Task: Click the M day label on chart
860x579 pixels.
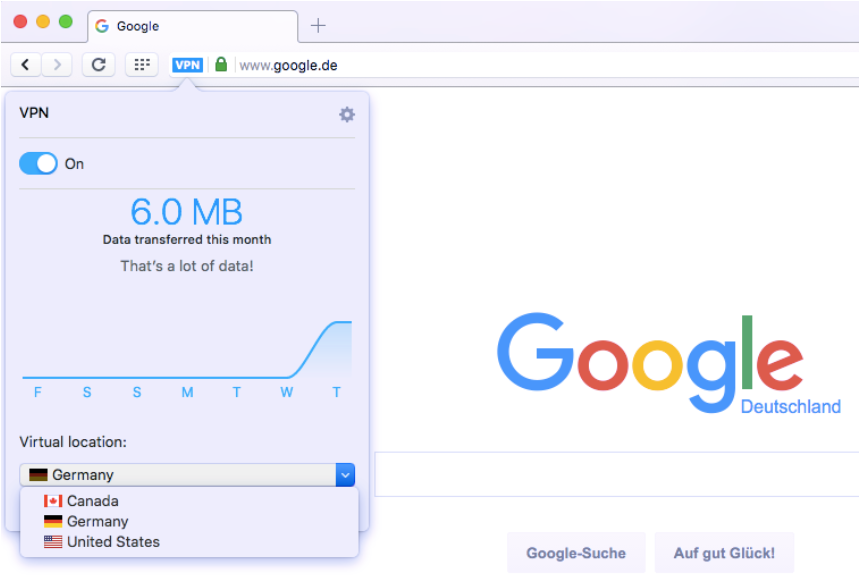Action: [x=187, y=392]
